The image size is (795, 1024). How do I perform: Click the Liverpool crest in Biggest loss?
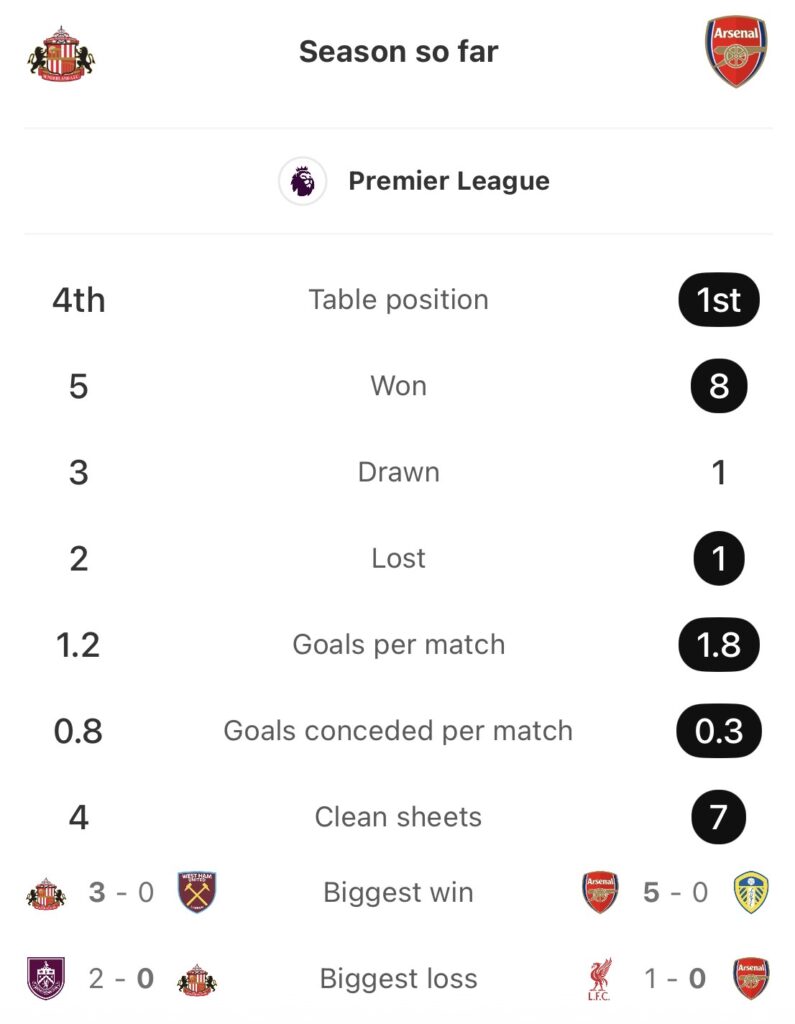click(601, 978)
